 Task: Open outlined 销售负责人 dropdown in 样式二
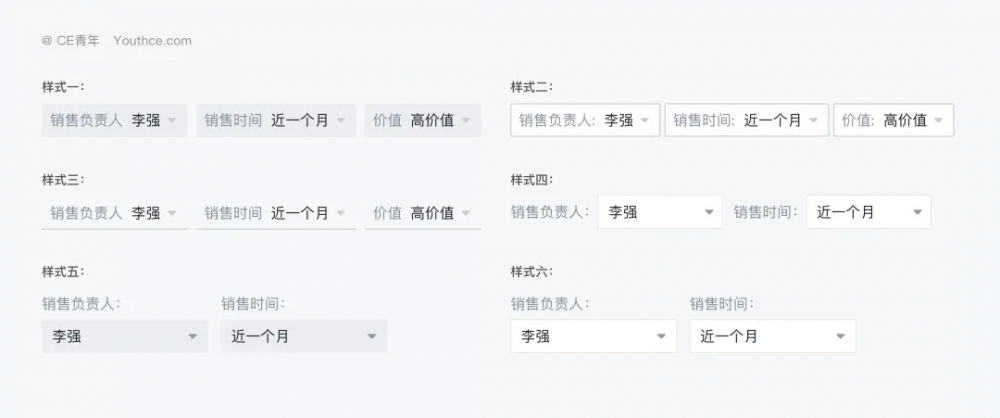[585, 120]
